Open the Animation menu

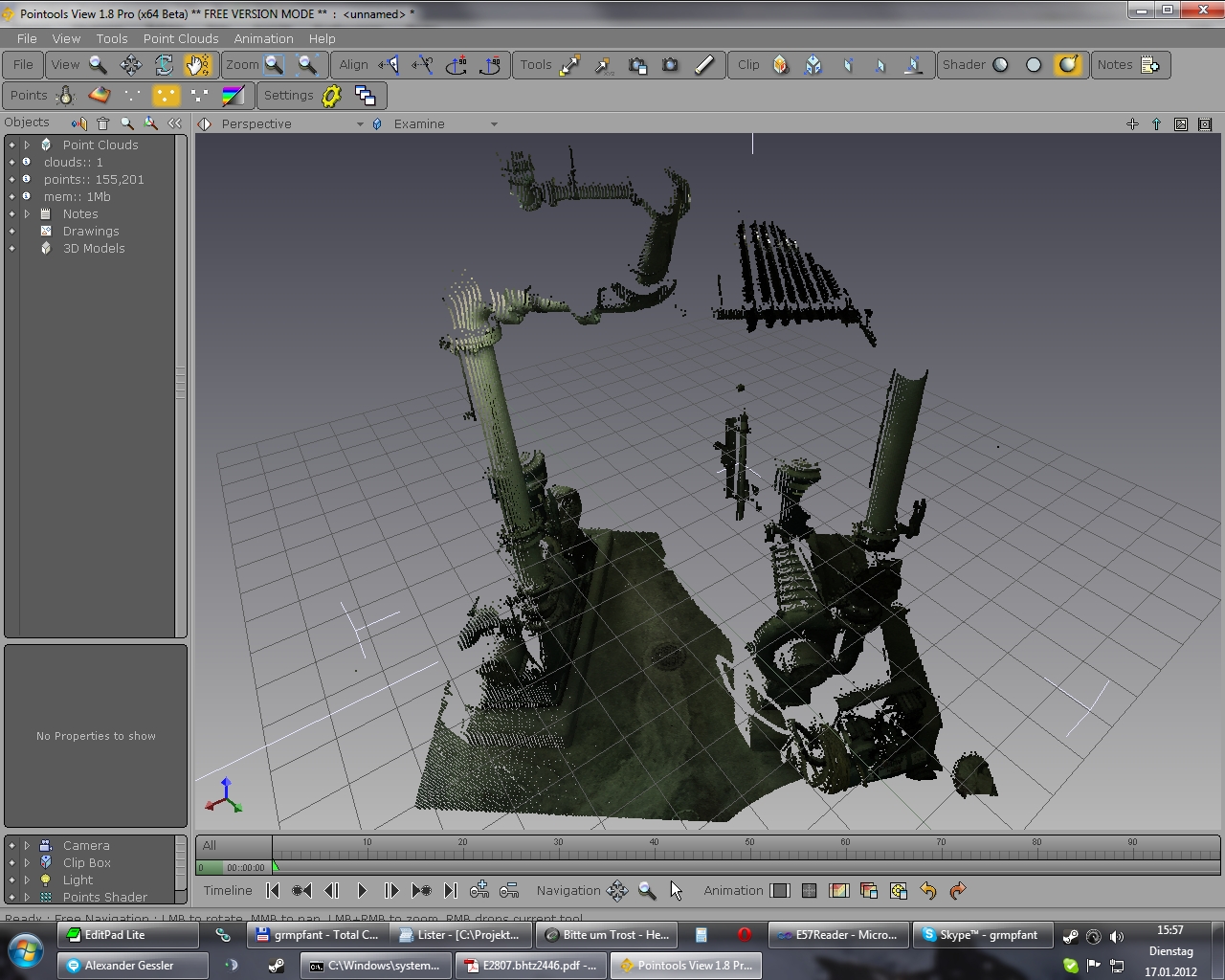point(263,38)
